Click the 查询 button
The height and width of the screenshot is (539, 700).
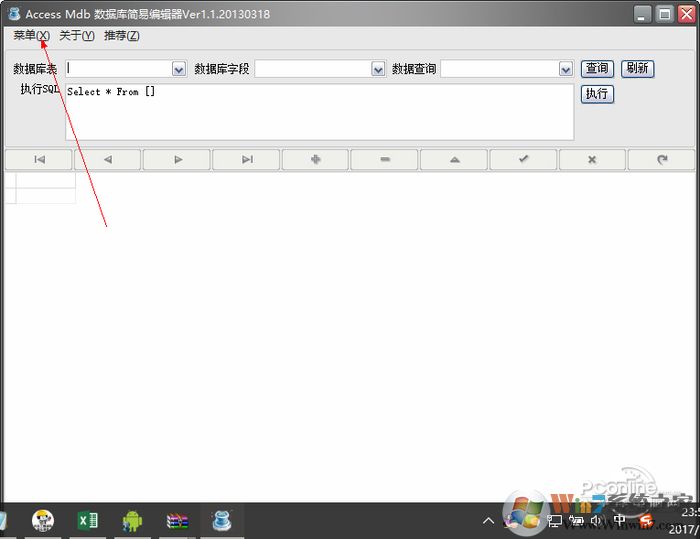[x=597, y=69]
